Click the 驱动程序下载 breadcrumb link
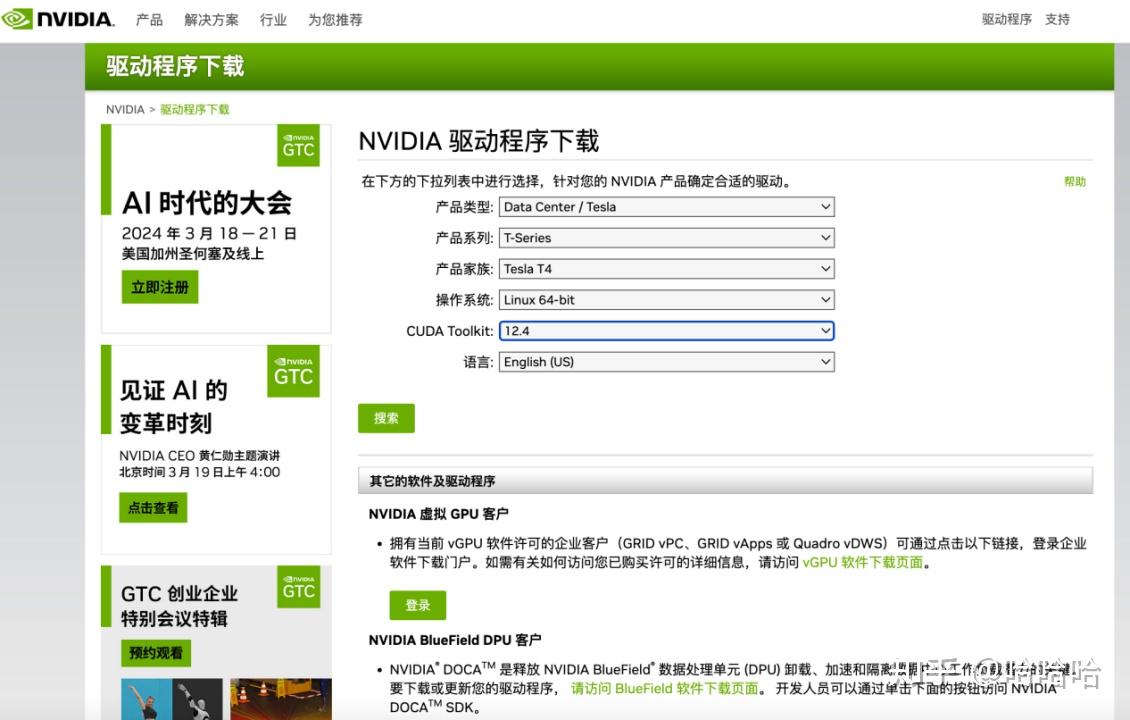The height and width of the screenshot is (720, 1130). click(195, 110)
